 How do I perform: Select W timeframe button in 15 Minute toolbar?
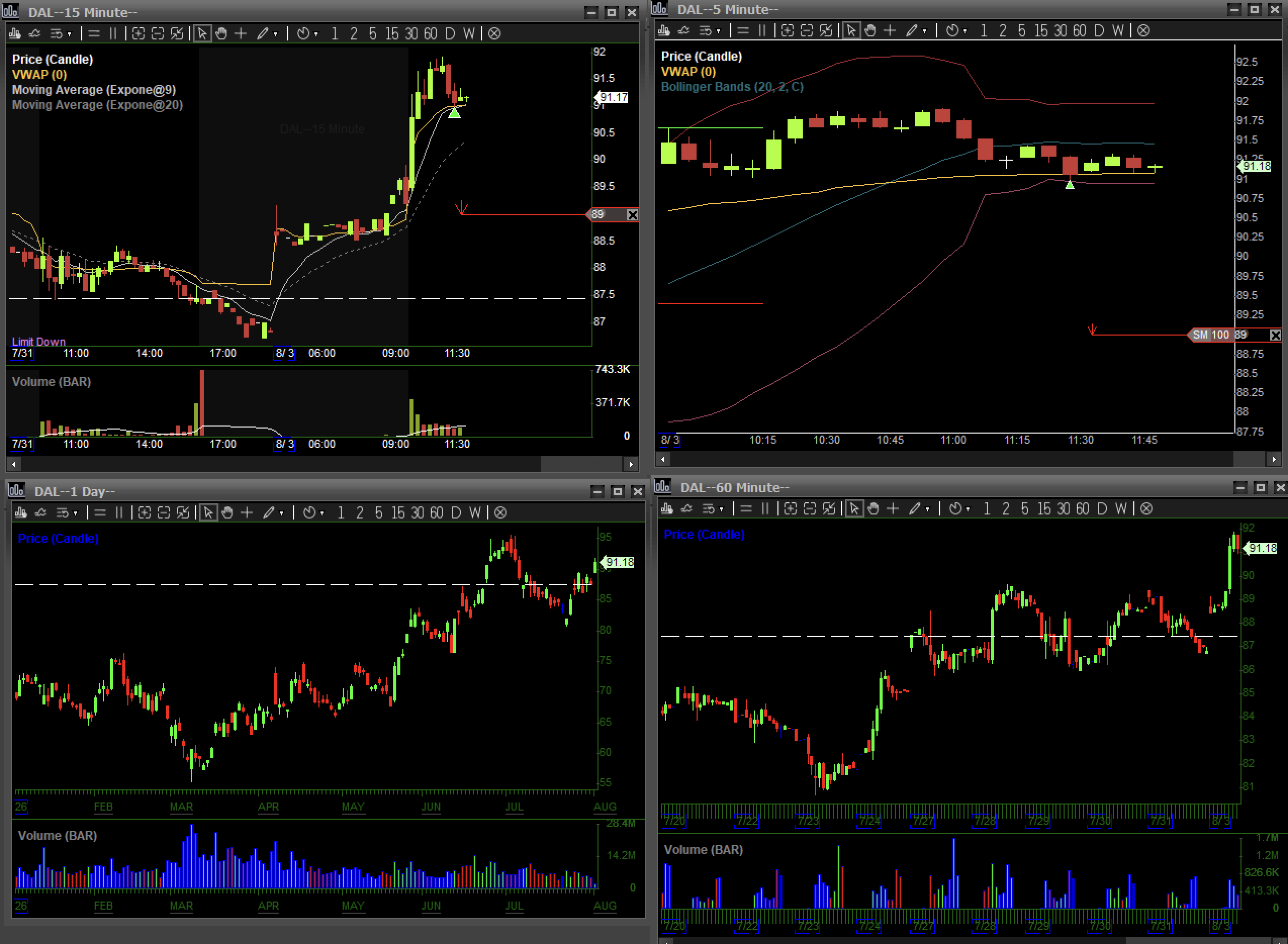pyautogui.click(x=469, y=34)
